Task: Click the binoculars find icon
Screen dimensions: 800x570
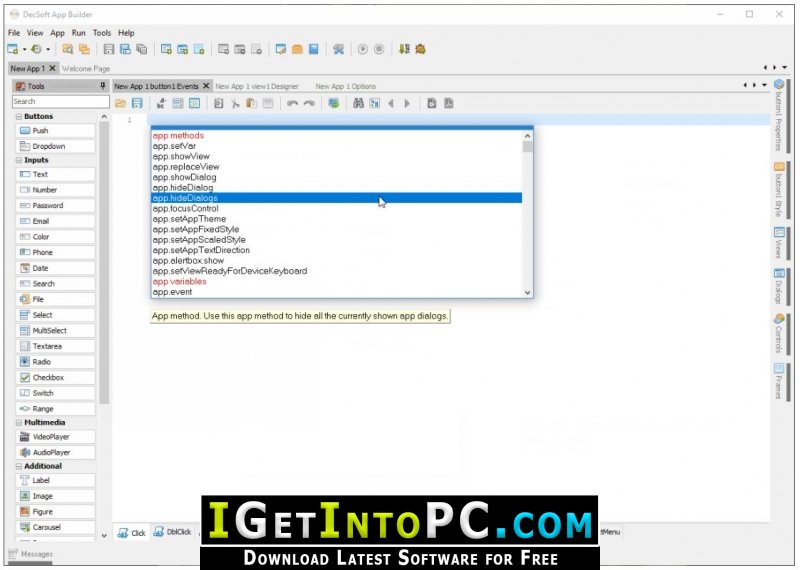Action: point(358,104)
